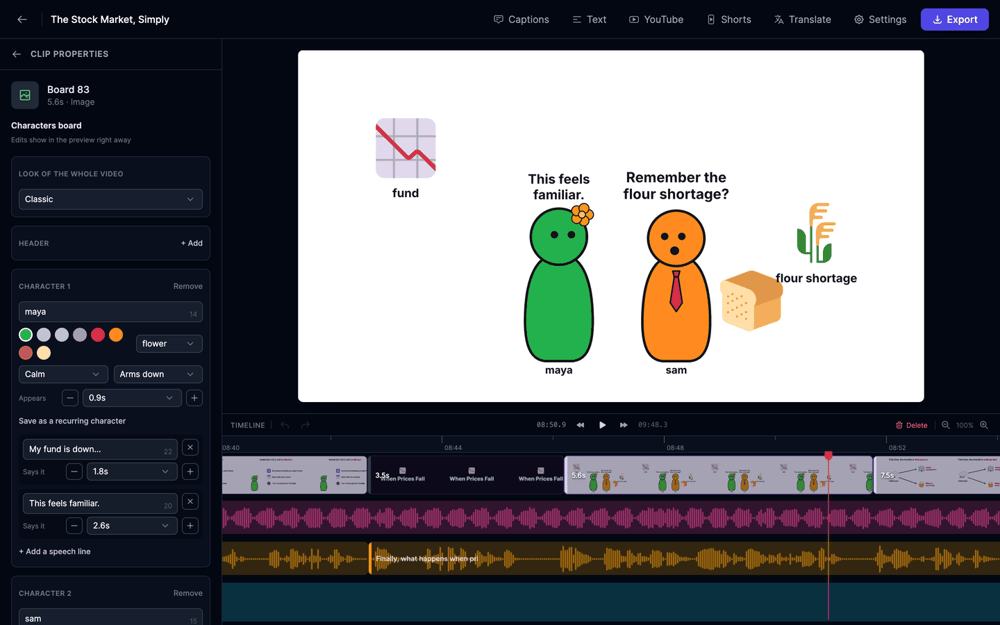Decrease the Appears time with minus
The height and width of the screenshot is (625, 1000).
click(x=70, y=398)
